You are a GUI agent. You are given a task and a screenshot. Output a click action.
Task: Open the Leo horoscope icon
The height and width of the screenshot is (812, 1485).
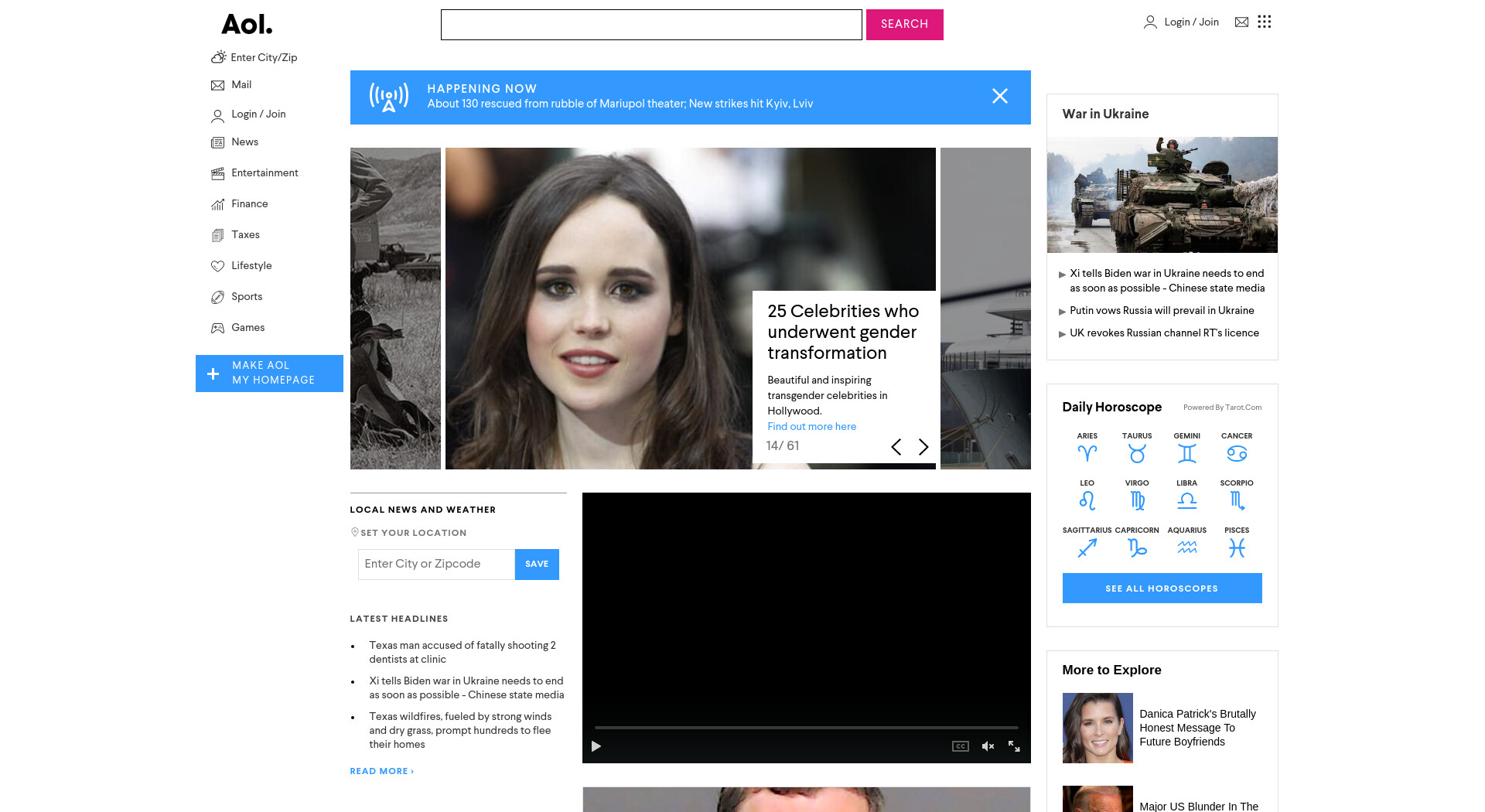[x=1087, y=501]
